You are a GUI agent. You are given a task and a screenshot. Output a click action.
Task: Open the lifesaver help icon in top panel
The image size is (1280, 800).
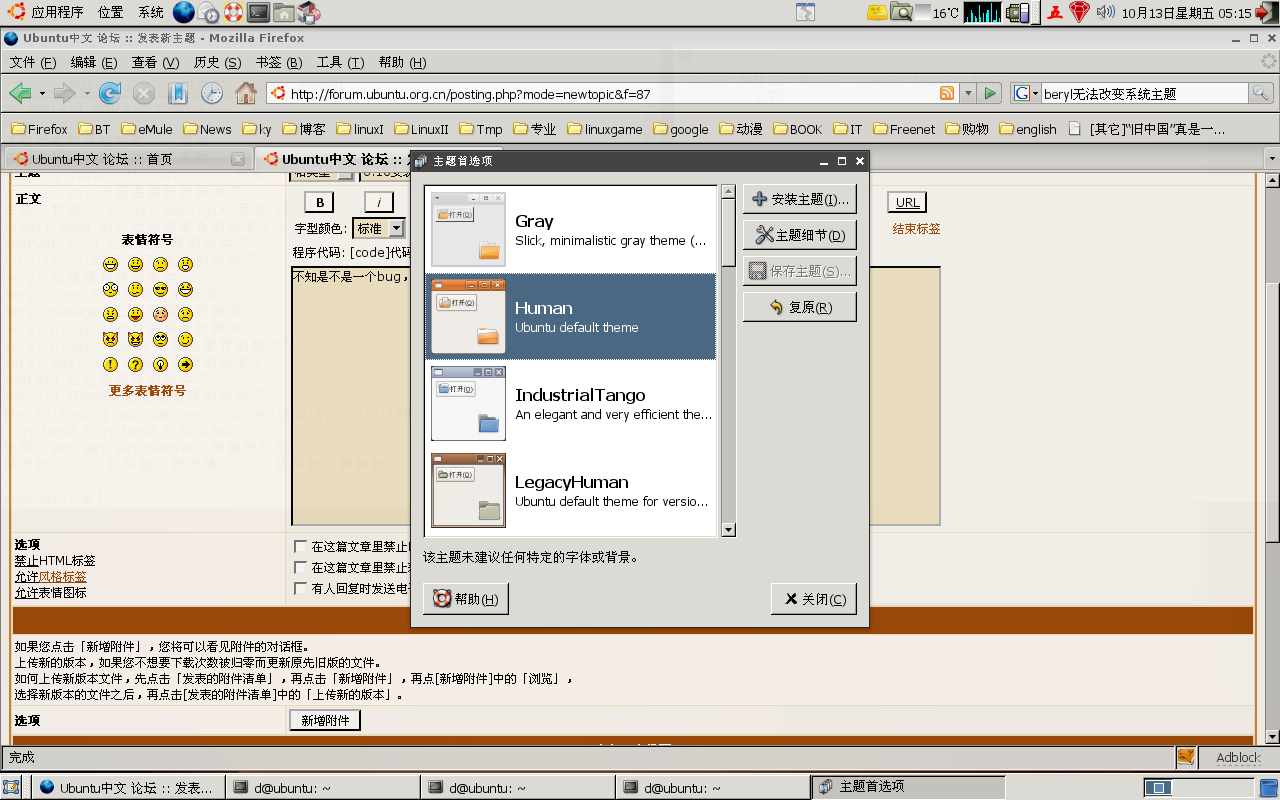click(x=233, y=13)
